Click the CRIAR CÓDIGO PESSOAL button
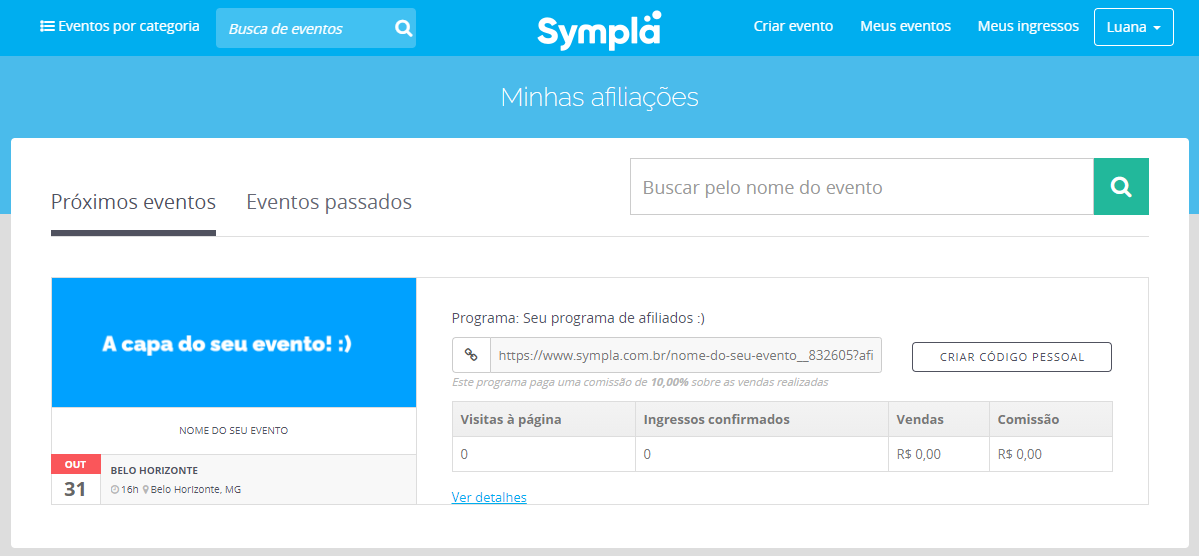The width and height of the screenshot is (1199, 556). coord(1012,357)
